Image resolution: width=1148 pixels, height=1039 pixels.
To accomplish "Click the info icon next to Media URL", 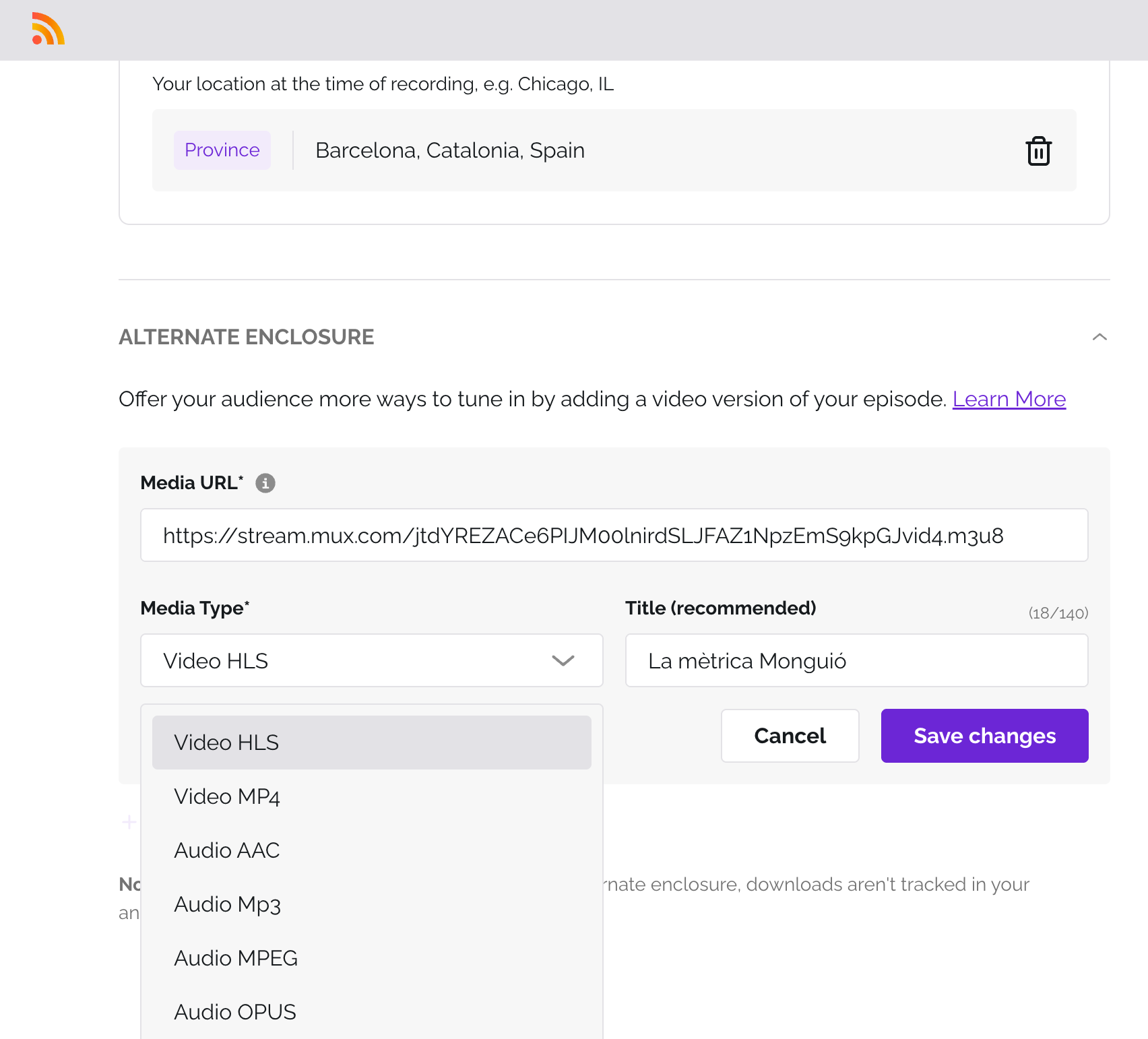I will 264,482.
